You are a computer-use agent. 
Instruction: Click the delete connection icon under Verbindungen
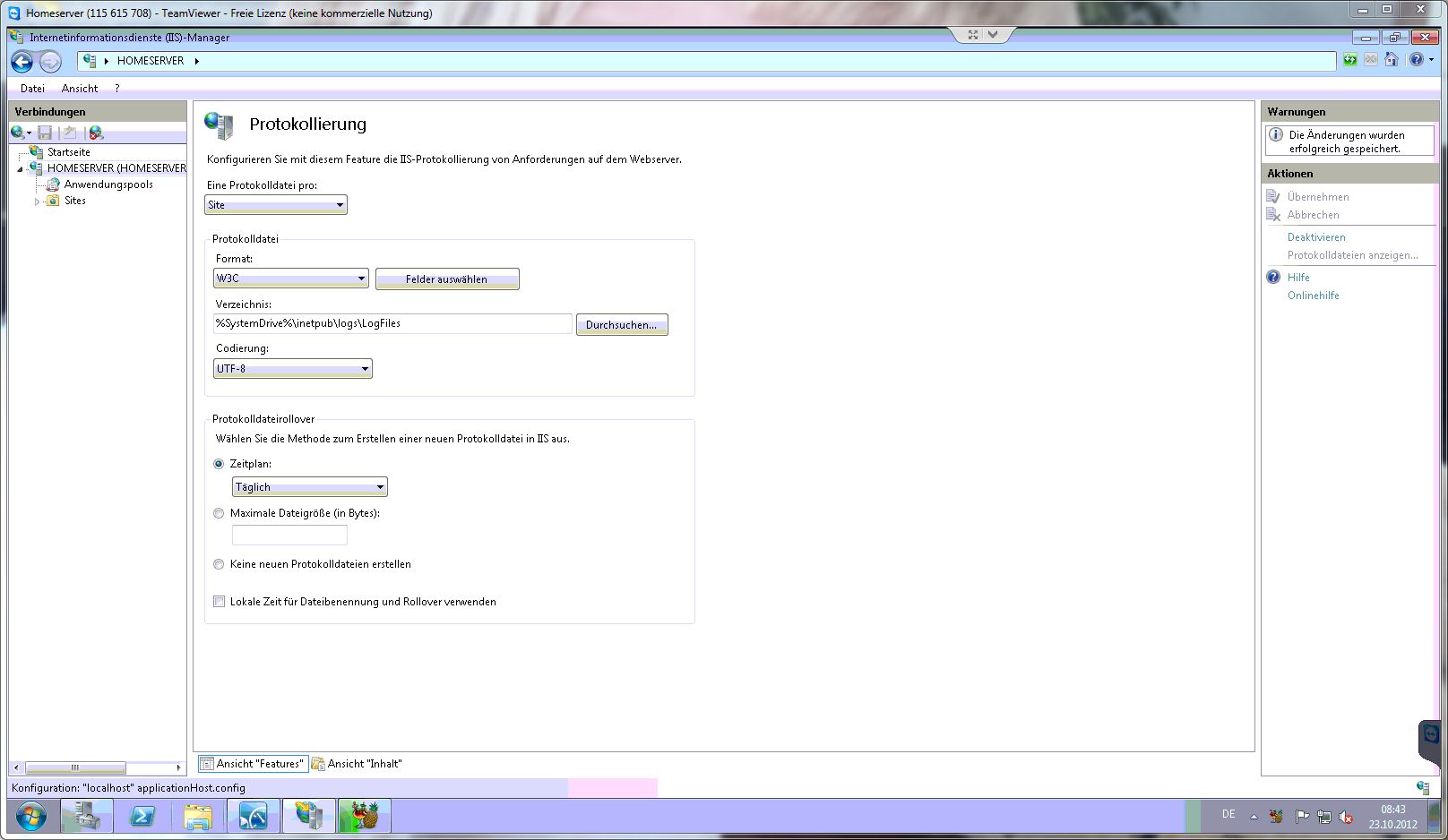tap(96, 133)
